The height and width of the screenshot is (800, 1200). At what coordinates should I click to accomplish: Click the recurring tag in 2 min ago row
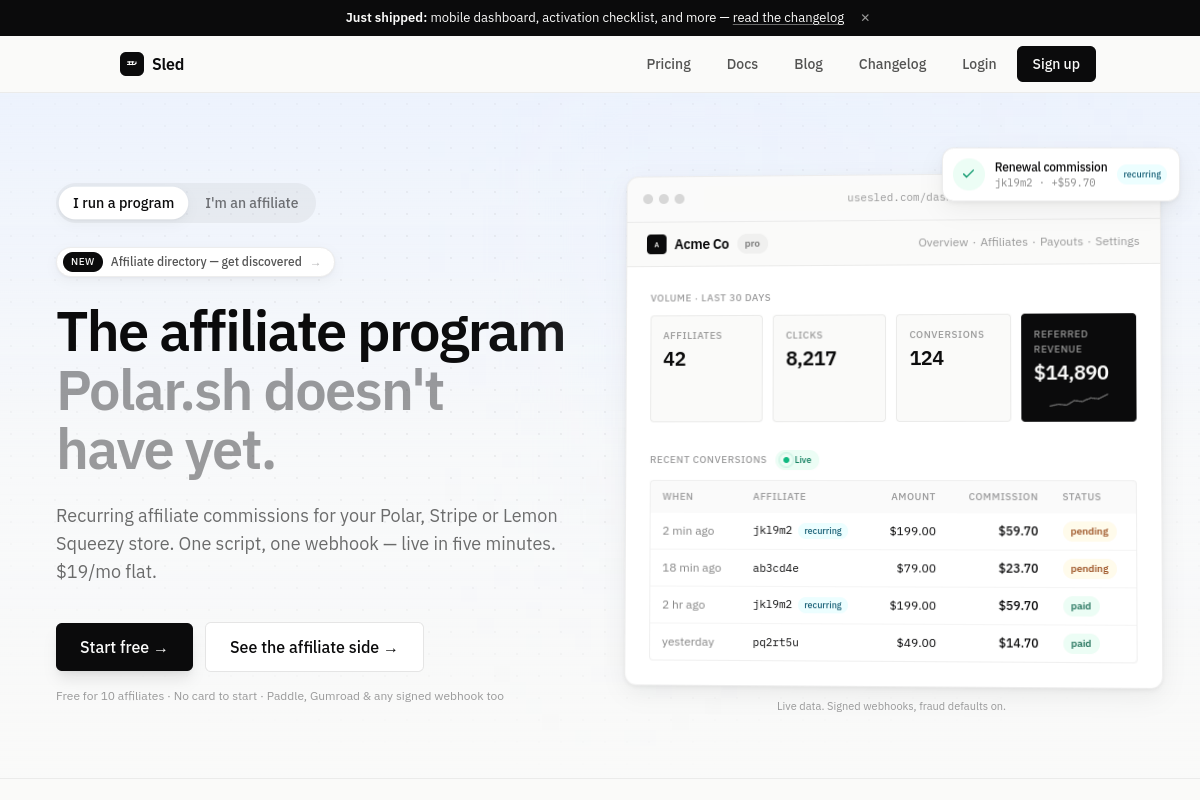[823, 531]
